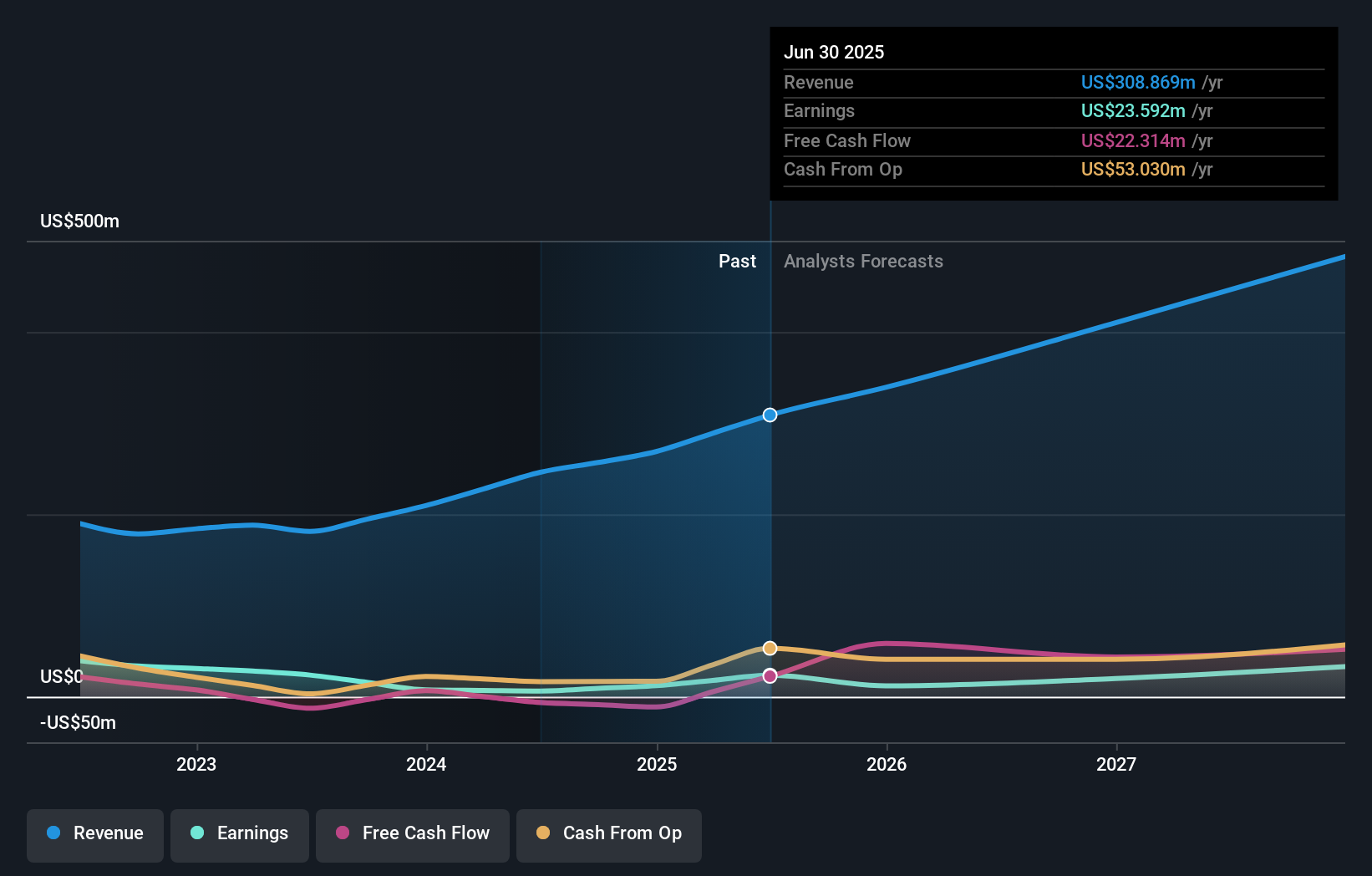The width and height of the screenshot is (1372, 876).
Task: Switch to the Past section of the chart
Action: click(x=737, y=261)
